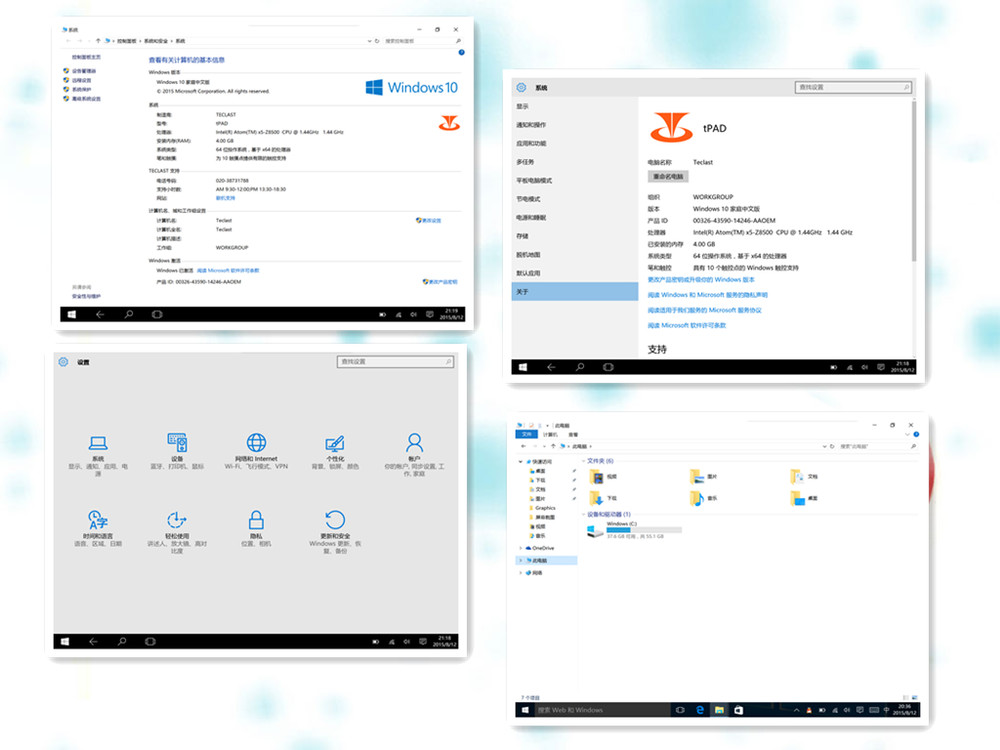Select 存储 in About window sidebar
Viewport: 1000px width, 750px height.
(575, 236)
